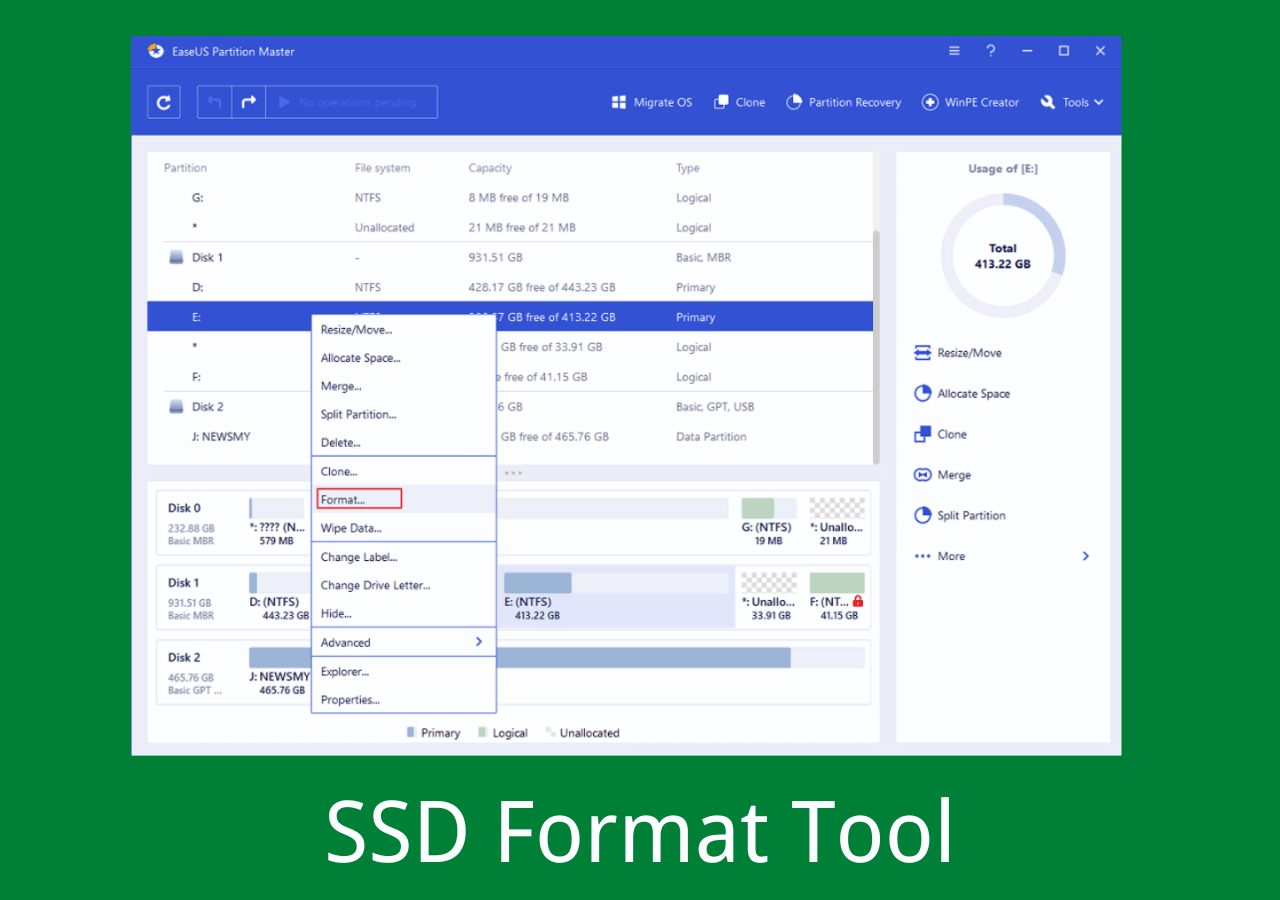Expand the Tools dropdown

click(1072, 102)
